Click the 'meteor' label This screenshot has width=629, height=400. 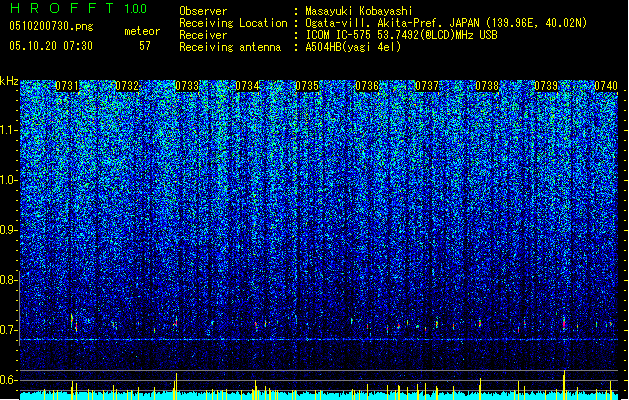pyautogui.click(x=142, y=31)
